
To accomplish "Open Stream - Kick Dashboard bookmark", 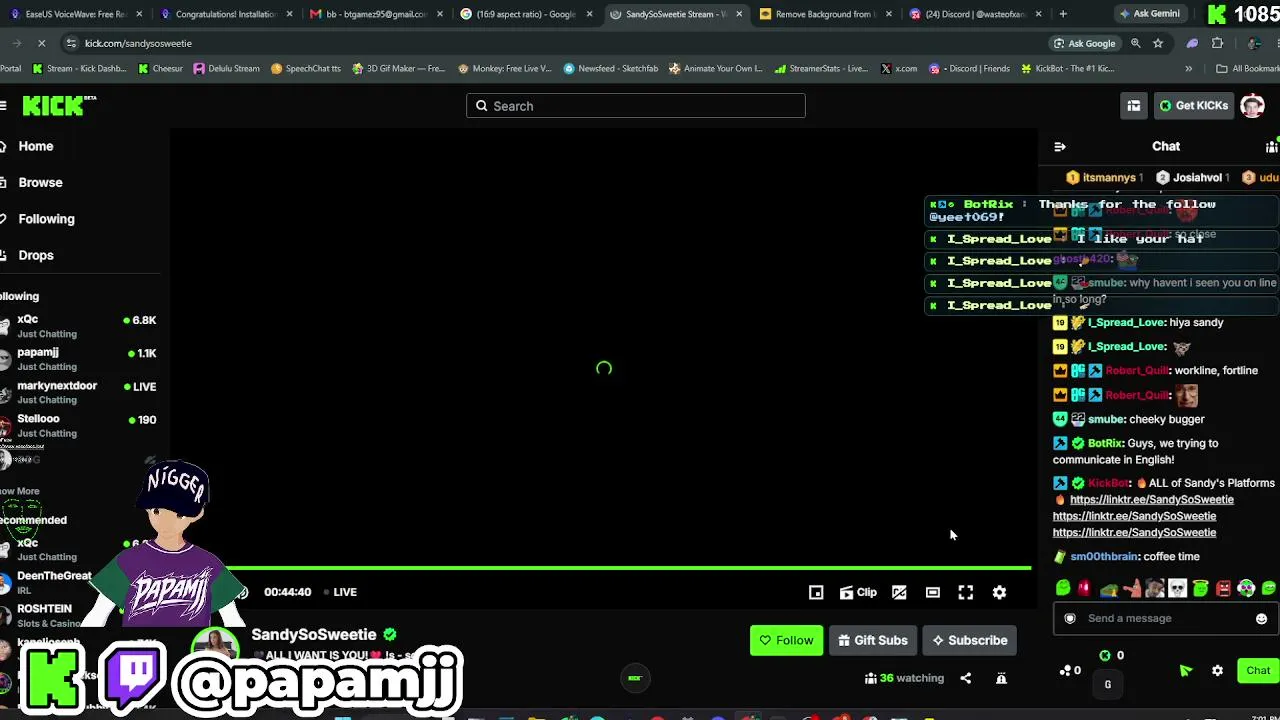I will (x=81, y=69).
